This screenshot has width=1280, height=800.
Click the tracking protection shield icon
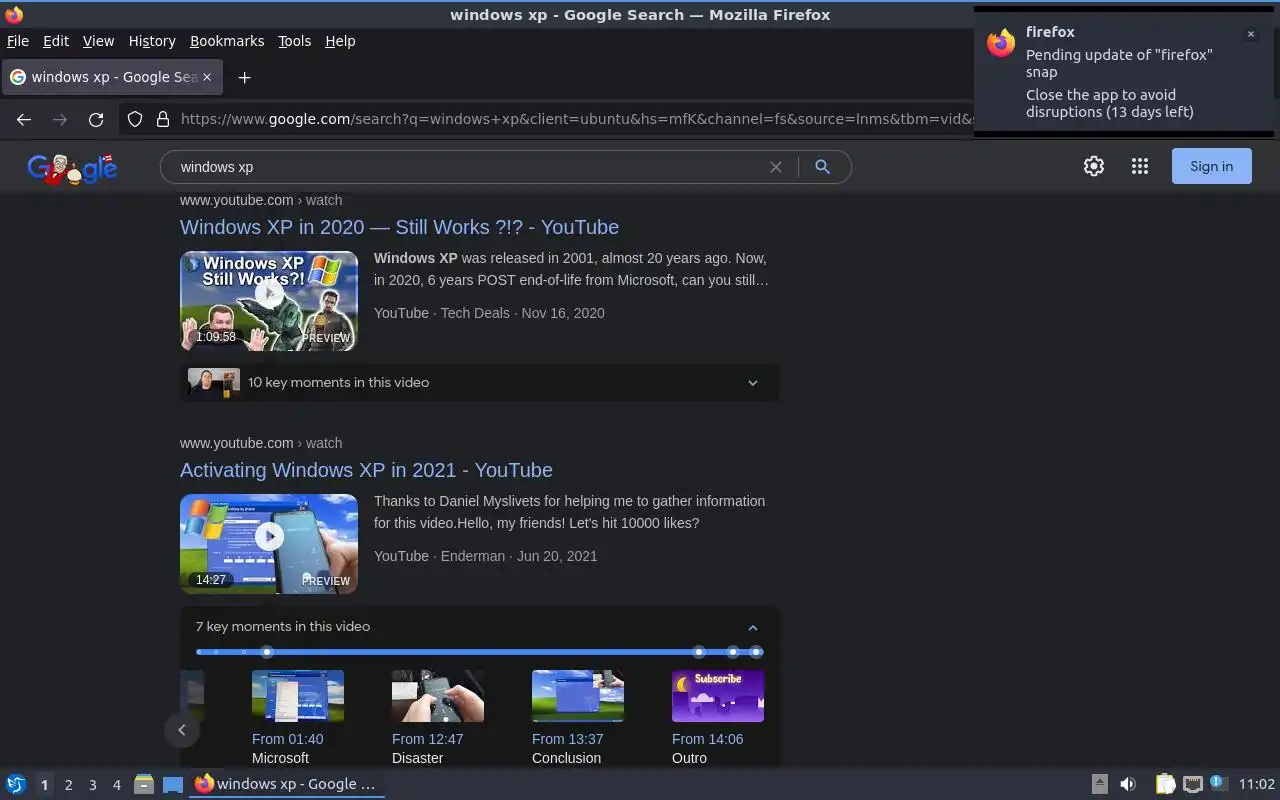(x=135, y=119)
